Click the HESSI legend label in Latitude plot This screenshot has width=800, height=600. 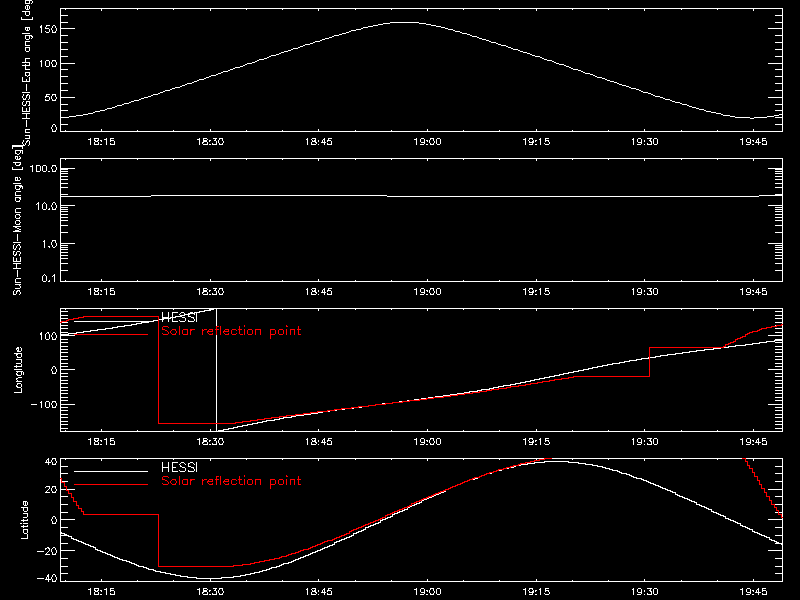click(x=179, y=467)
